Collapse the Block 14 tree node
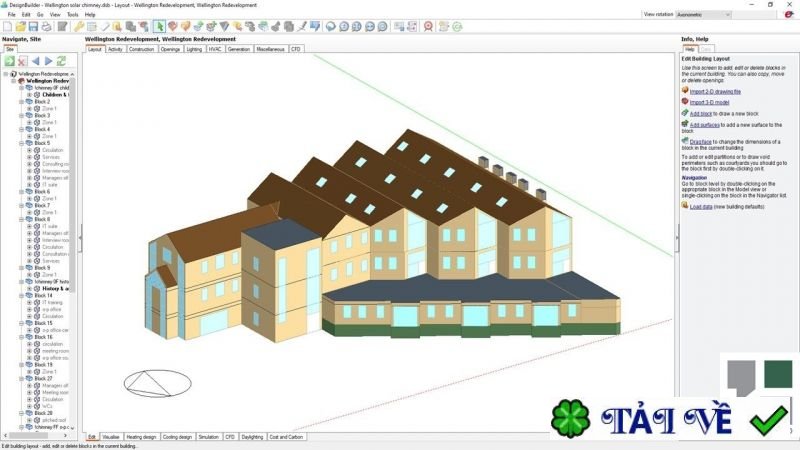This screenshot has width=800, height=450. coord(21,295)
